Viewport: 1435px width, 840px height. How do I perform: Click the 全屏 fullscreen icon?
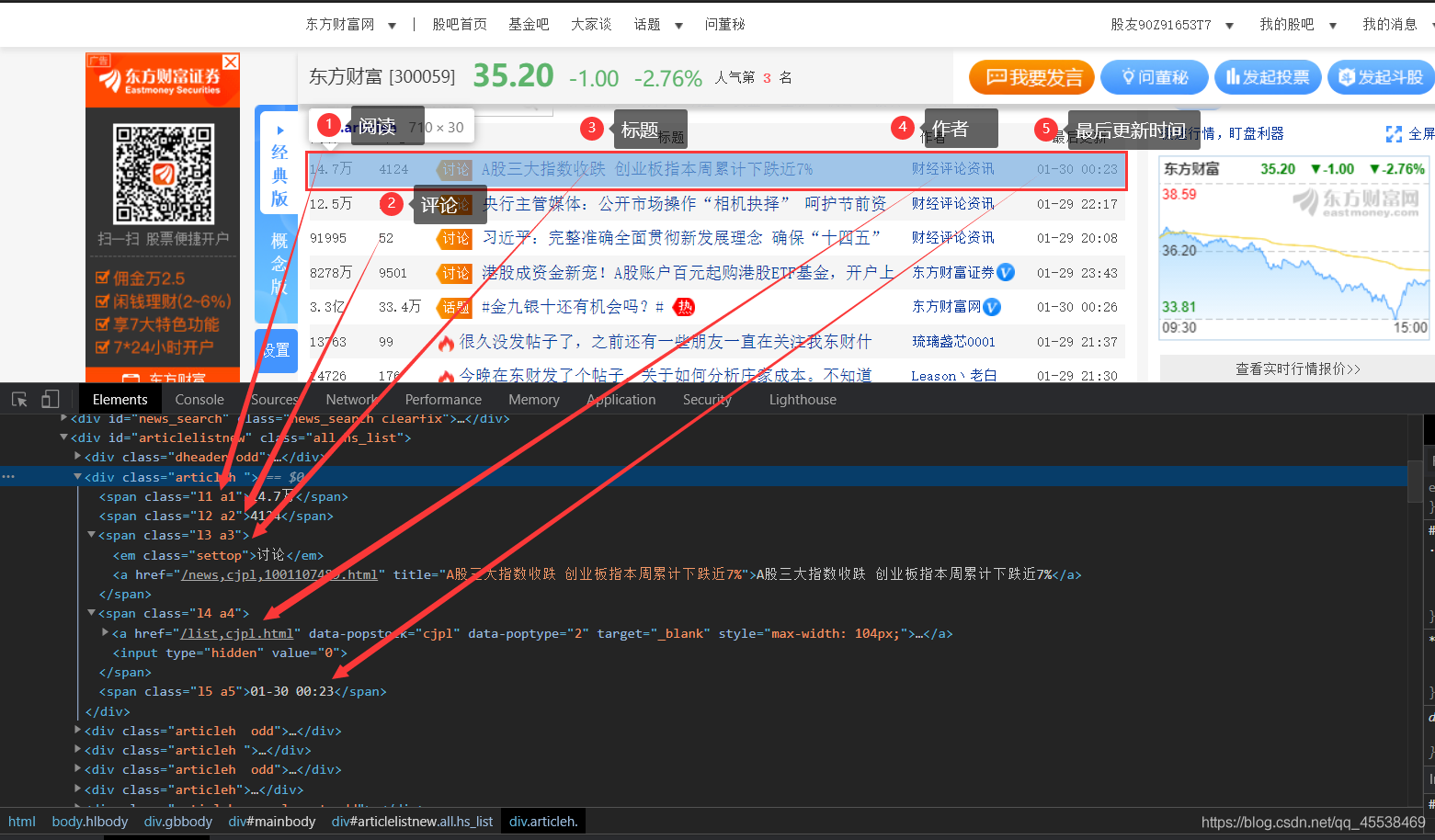click(x=1394, y=134)
